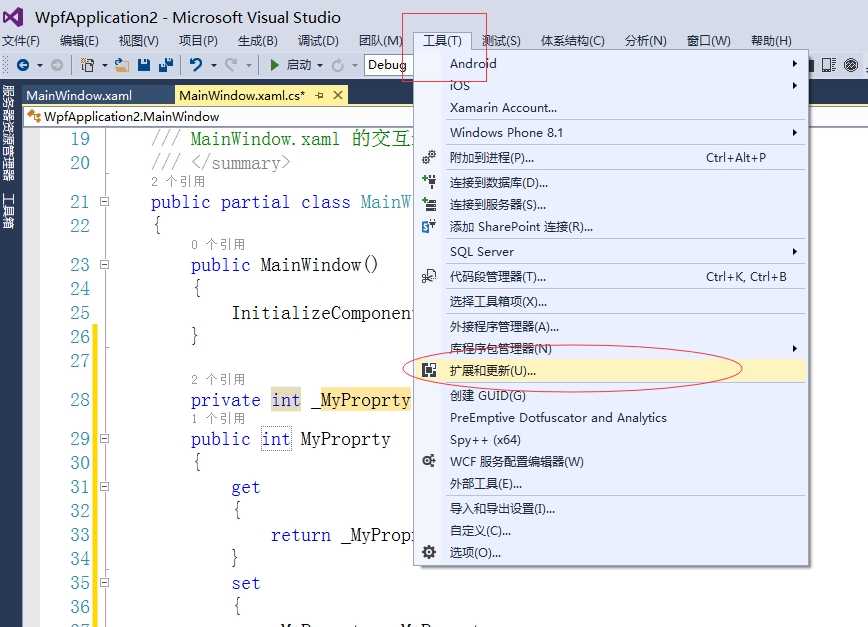Image resolution: width=868 pixels, height=627 pixels.
Task: Select 导入和导出设置(I)... menu entry
Action: [x=609, y=509]
